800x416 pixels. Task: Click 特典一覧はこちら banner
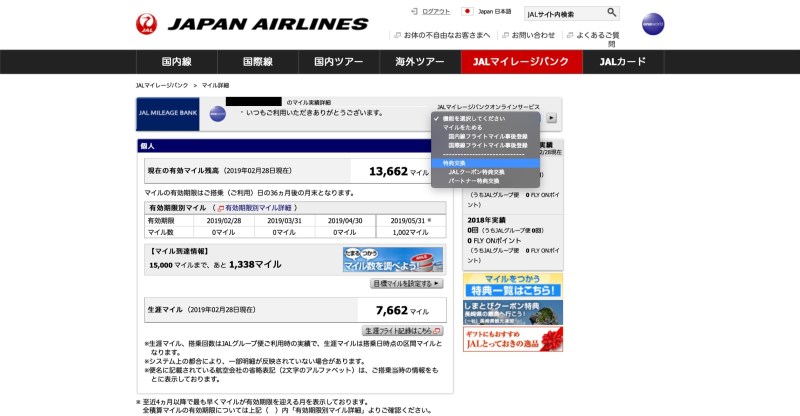coord(513,285)
